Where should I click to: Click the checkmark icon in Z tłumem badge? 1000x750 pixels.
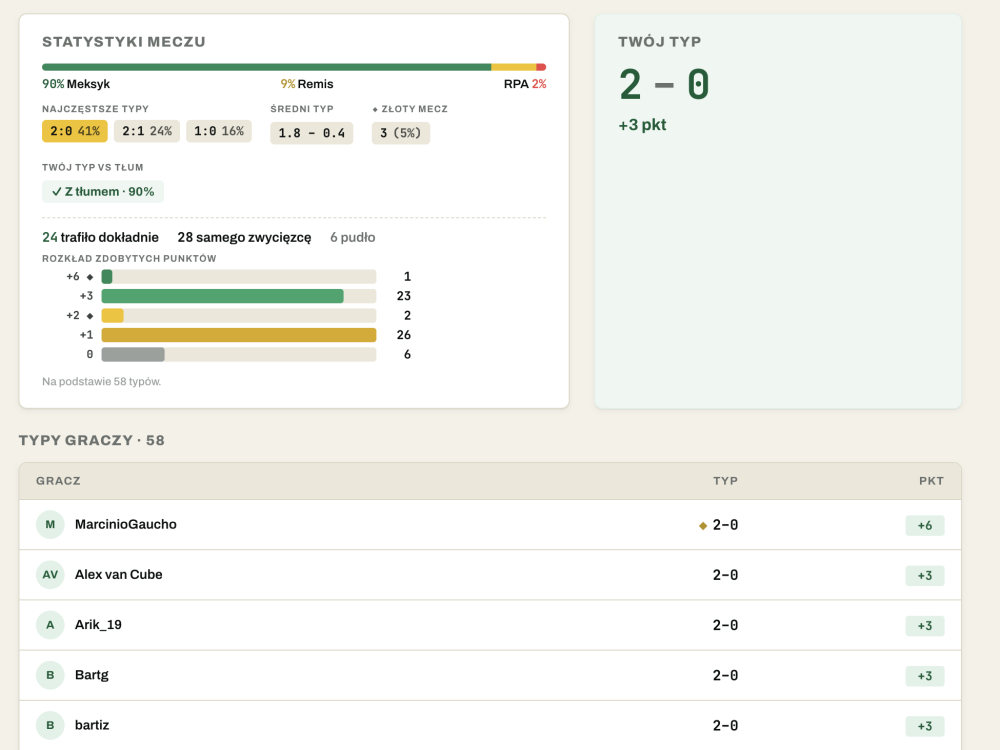(56, 191)
